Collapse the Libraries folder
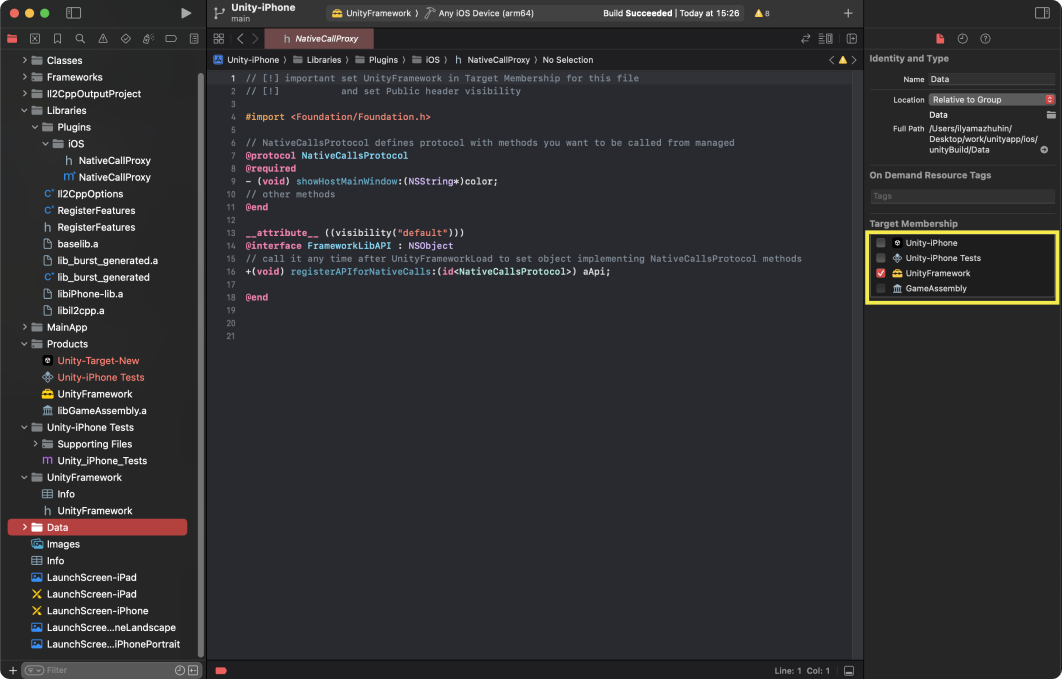The image size is (1062, 679). pos(24,110)
